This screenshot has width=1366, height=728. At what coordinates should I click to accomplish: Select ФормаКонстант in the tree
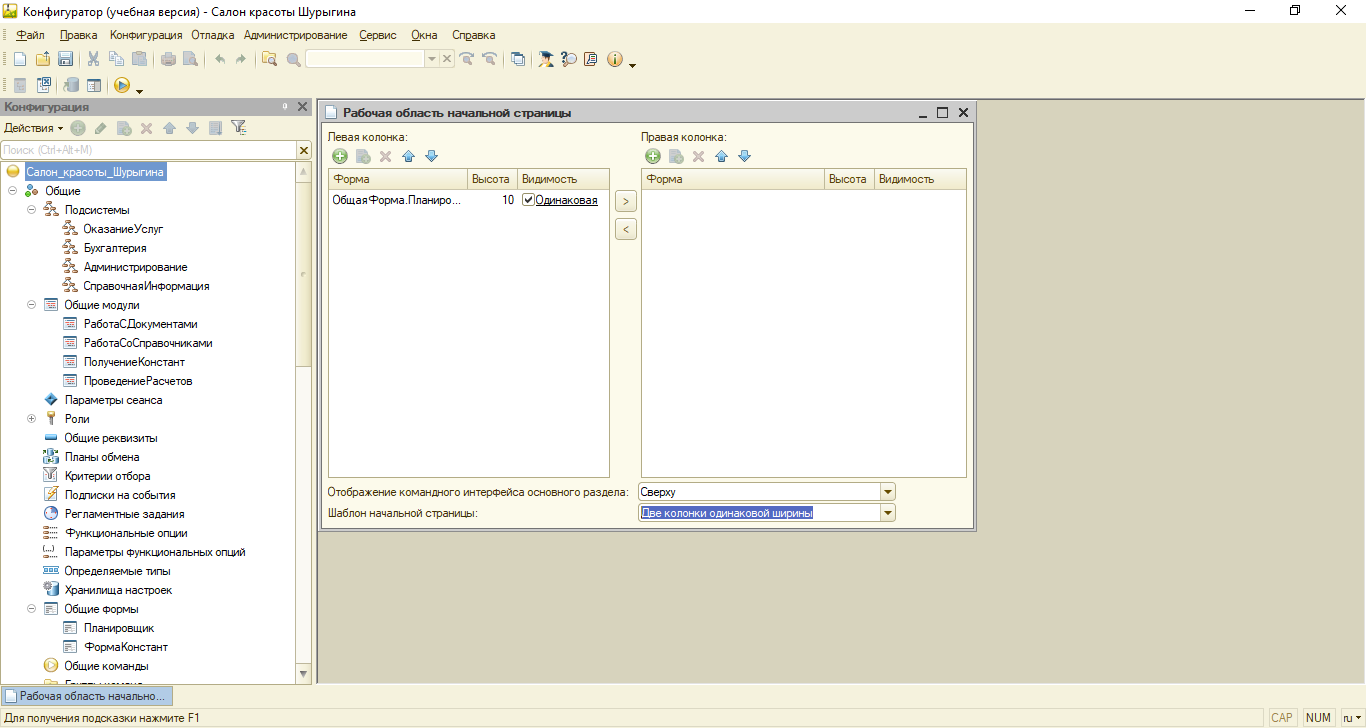[x=125, y=647]
